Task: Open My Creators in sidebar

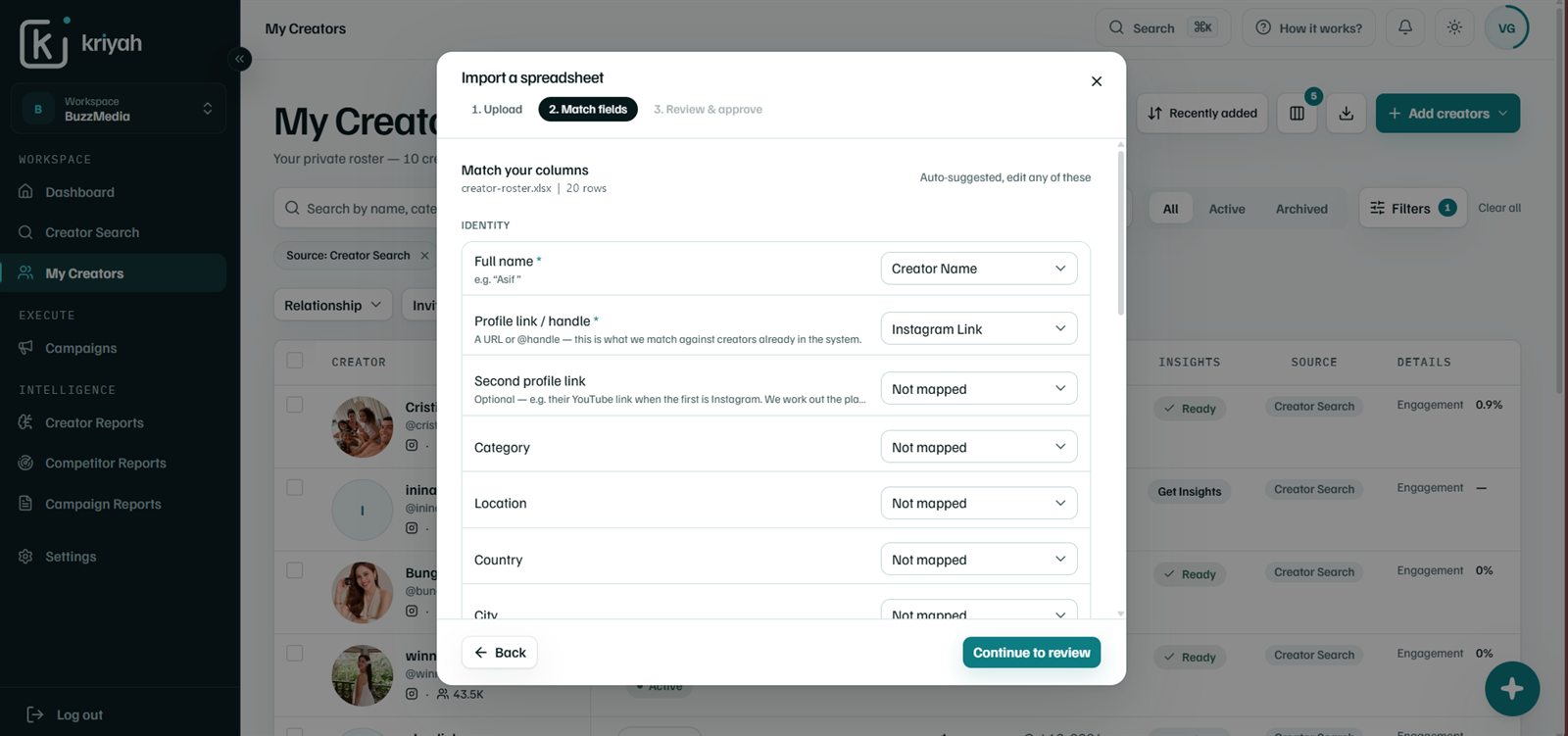Action: 114,273
